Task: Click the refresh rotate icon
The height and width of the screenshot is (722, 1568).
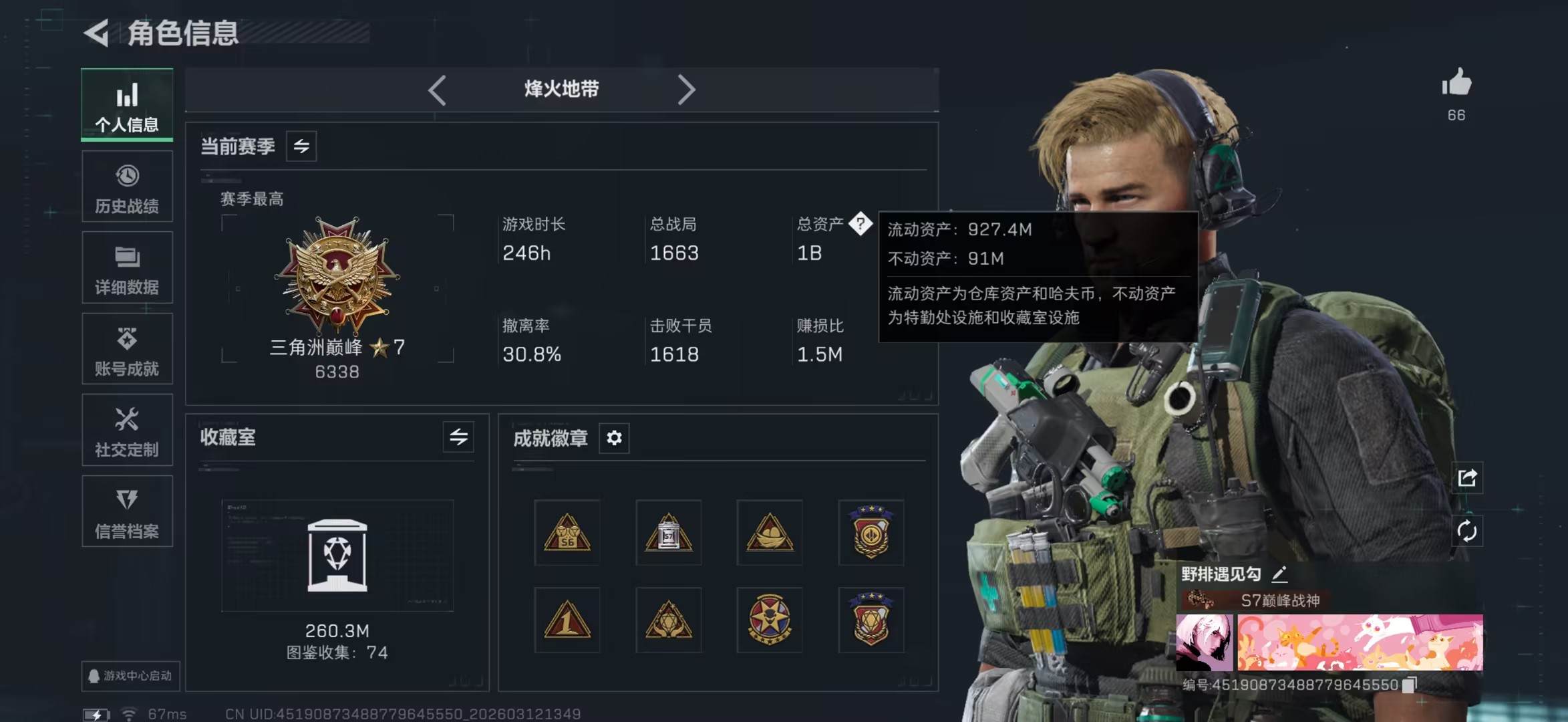Action: point(1467,531)
